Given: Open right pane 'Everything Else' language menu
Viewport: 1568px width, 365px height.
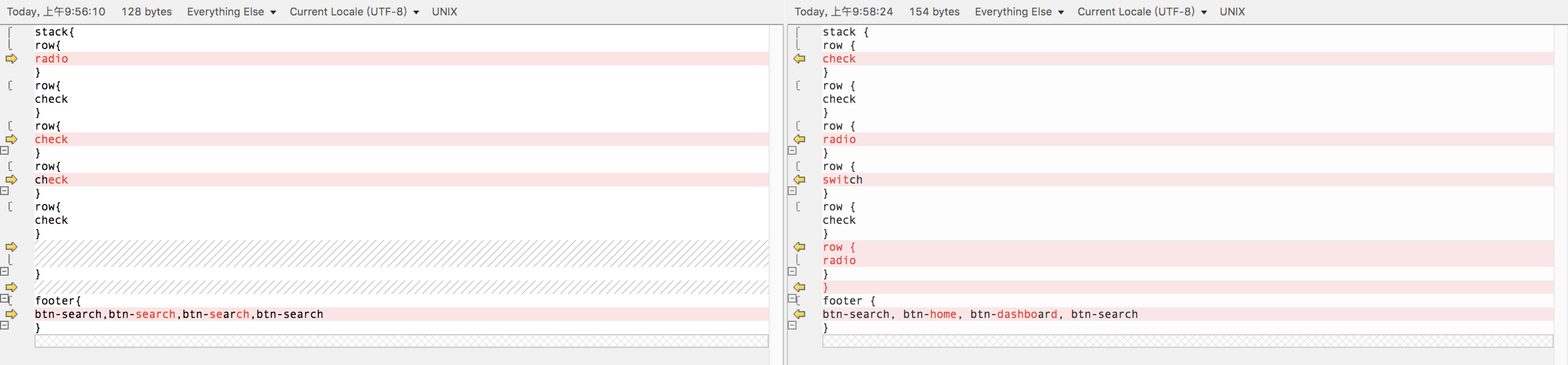Looking at the screenshot, I should pyautogui.click(x=1019, y=12).
